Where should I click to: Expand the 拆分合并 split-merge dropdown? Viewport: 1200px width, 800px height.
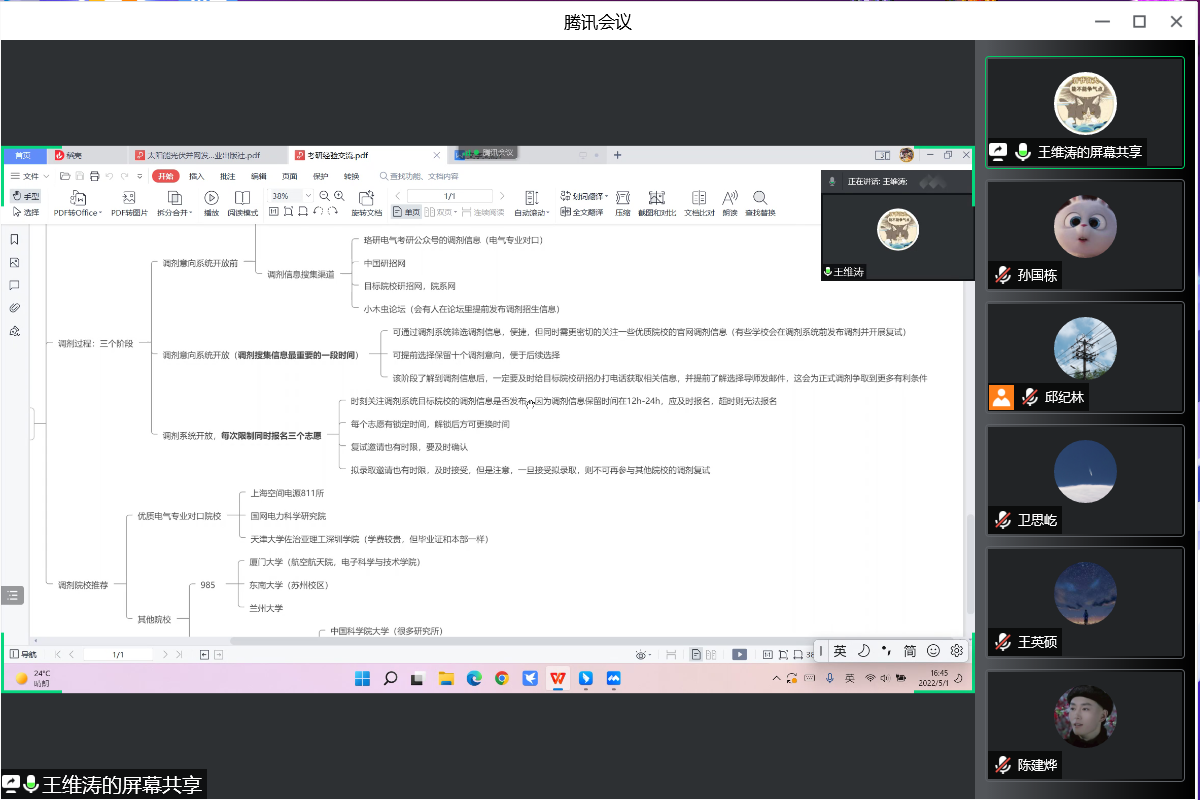click(174, 212)
